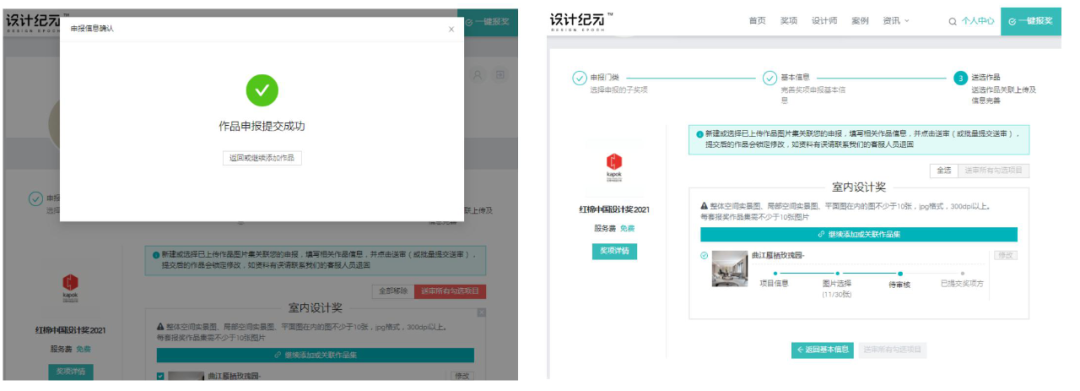Click the 一键报奖 button behind the dialog
Viewport: 1080px width, 391px height.
[x=488, y=22]
